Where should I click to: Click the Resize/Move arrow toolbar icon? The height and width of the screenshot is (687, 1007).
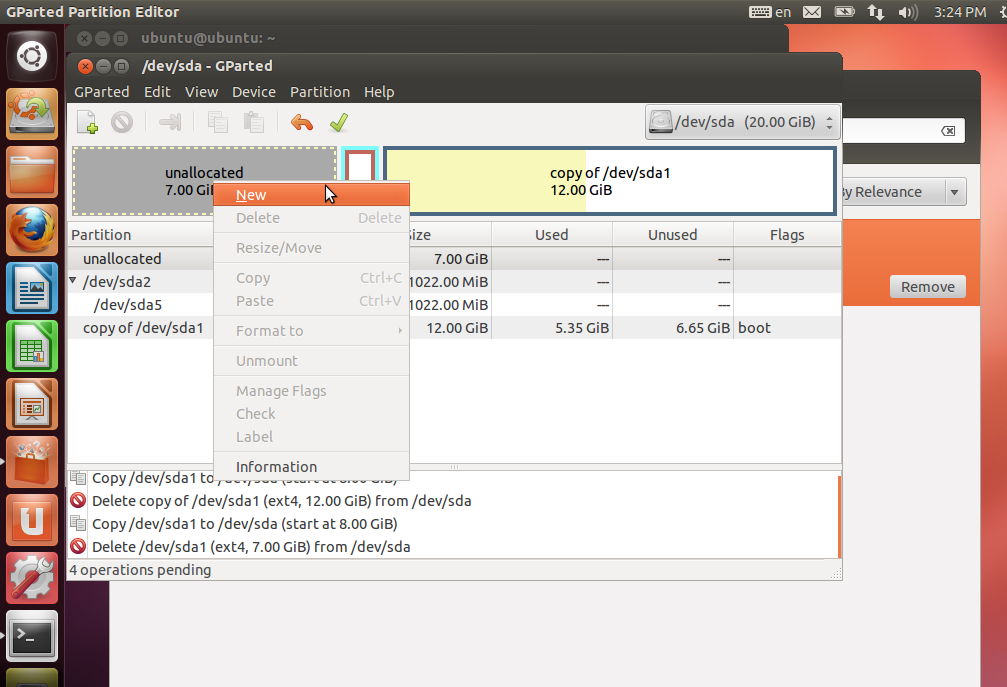tap(169, 121)
